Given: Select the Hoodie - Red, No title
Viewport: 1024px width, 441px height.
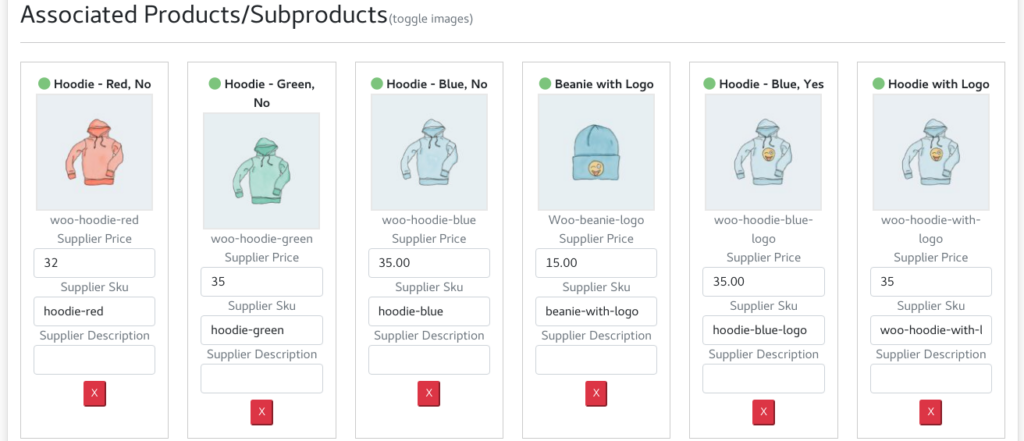Looking at the screenshot, I should click(x=103, y=84).
